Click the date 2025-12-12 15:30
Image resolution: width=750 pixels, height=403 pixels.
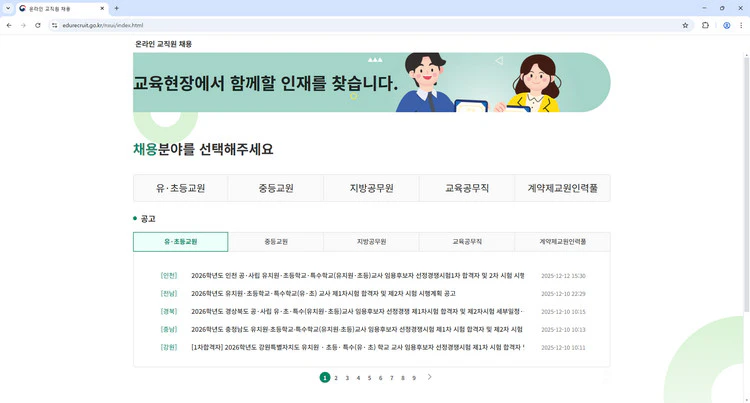pos(563,276)
